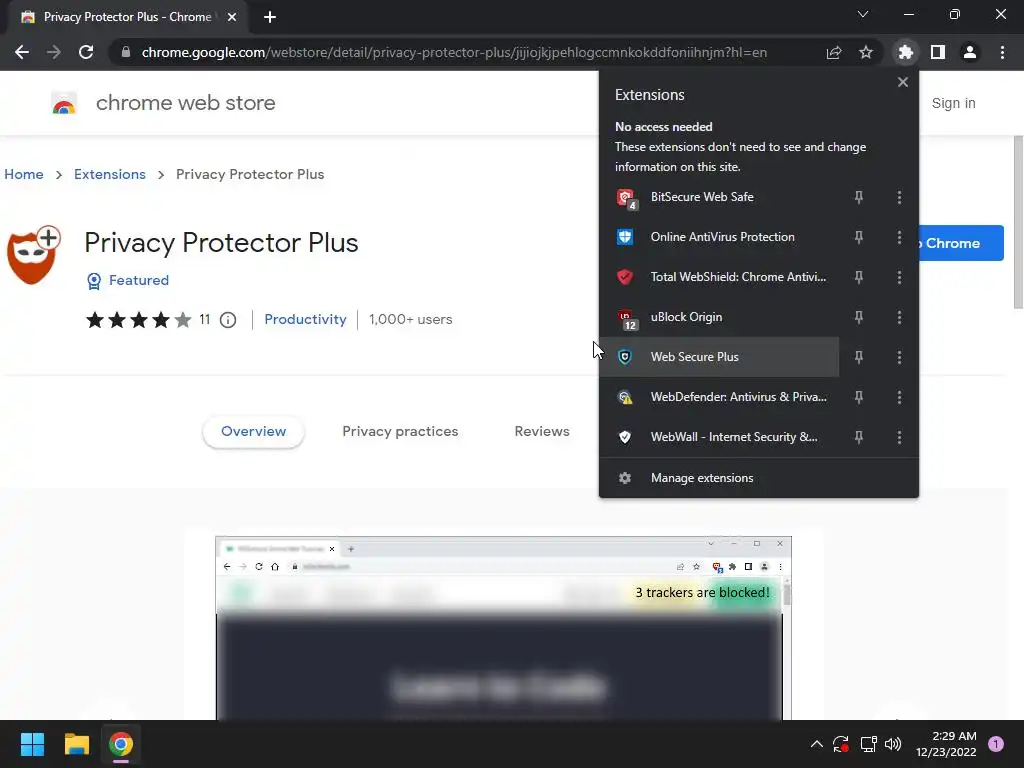Click the star rating

coord(138,320)
